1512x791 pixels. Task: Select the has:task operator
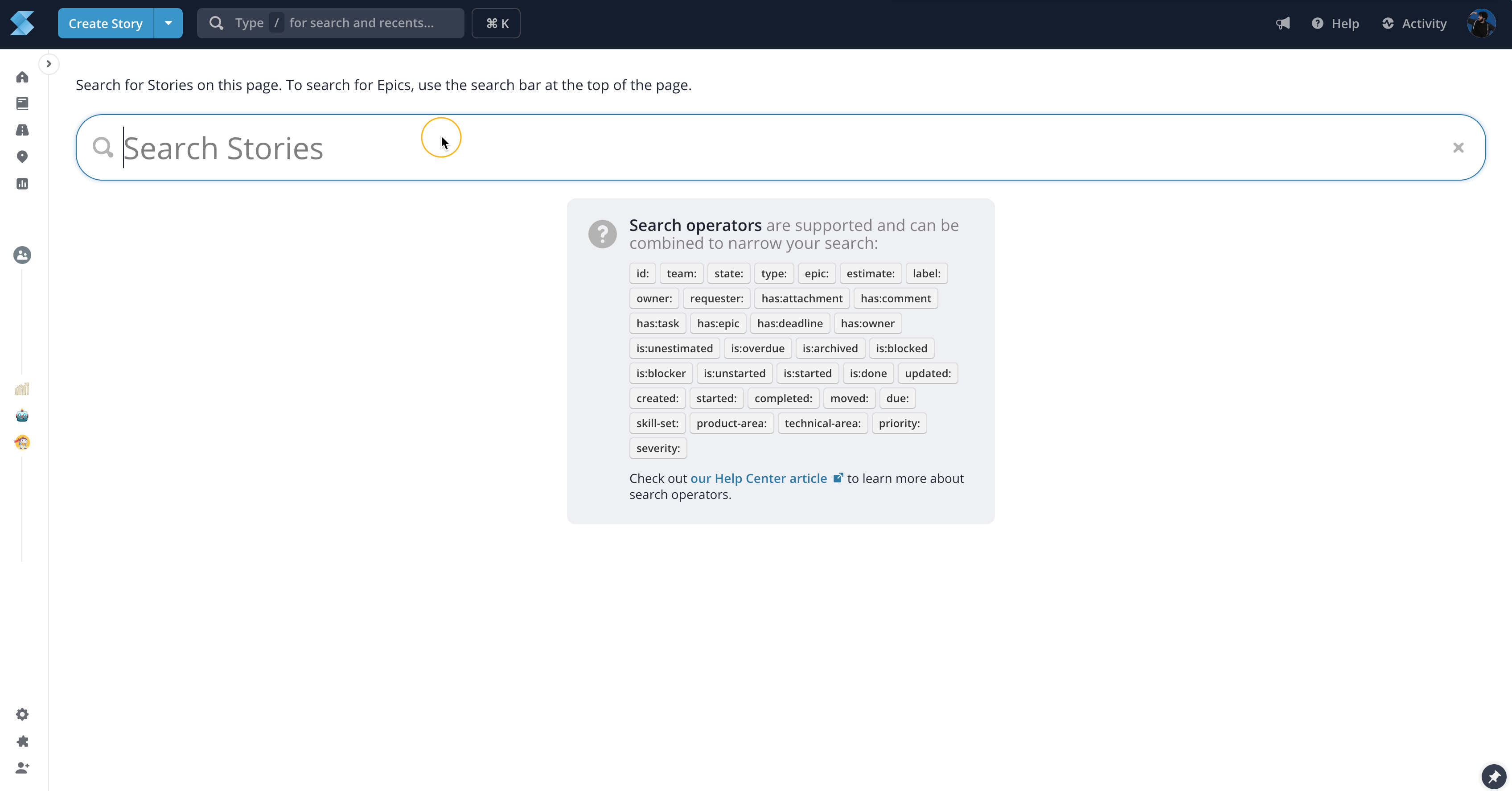[657, 324]
